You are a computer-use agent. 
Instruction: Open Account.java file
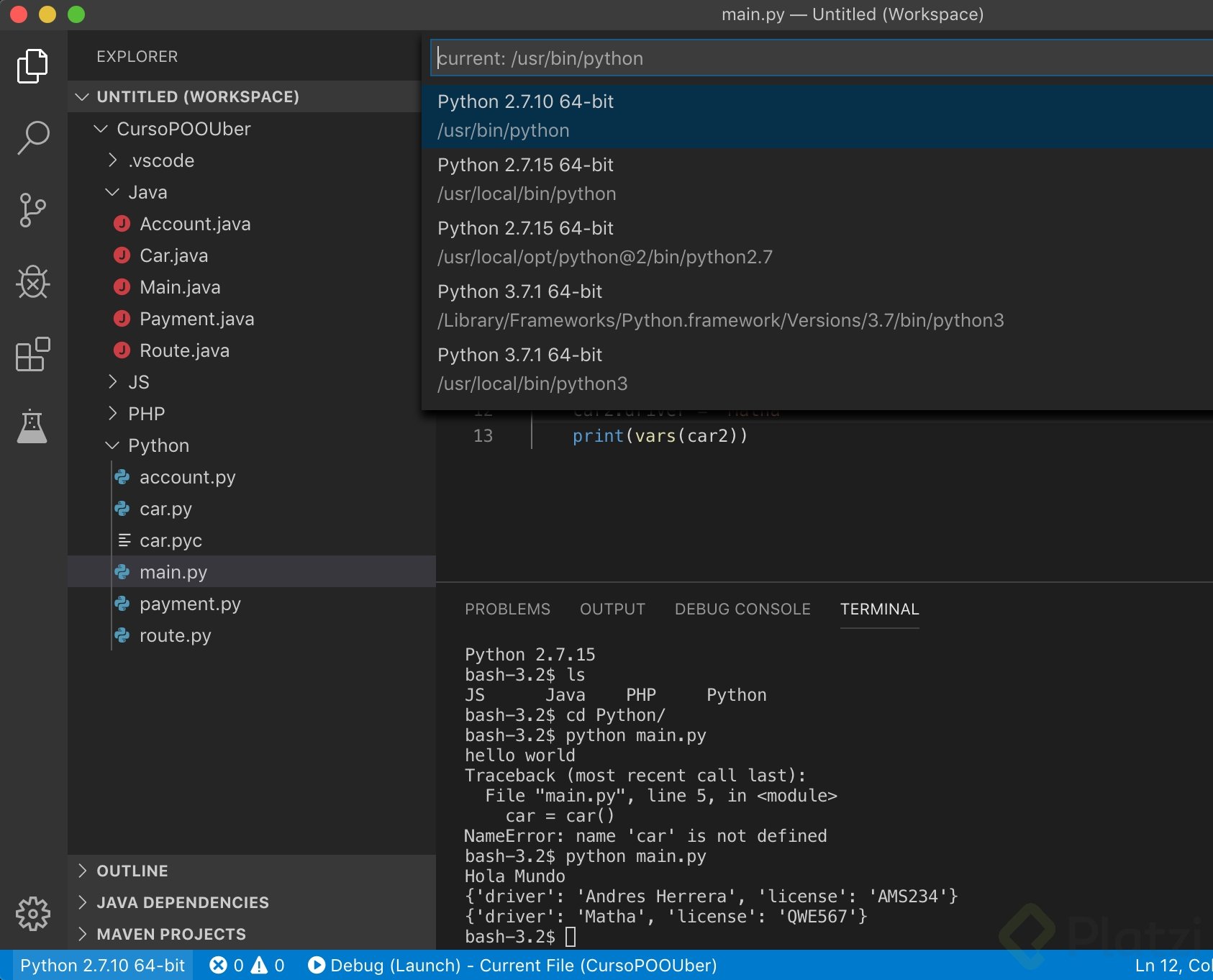pos(195,224)
